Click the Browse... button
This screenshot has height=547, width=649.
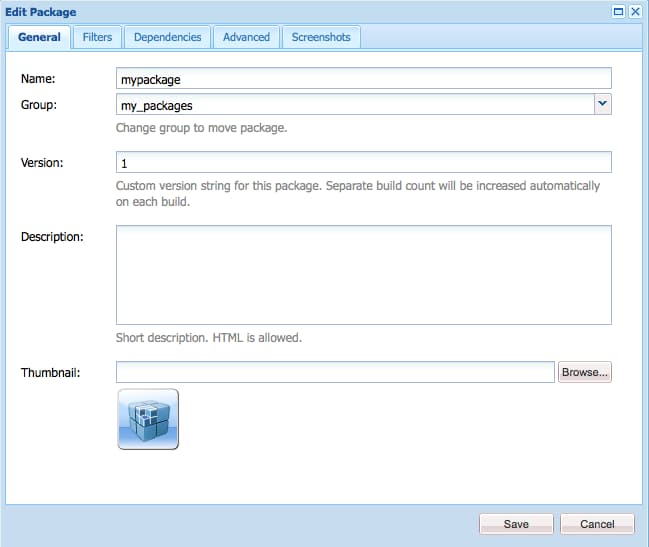point(584,372)
